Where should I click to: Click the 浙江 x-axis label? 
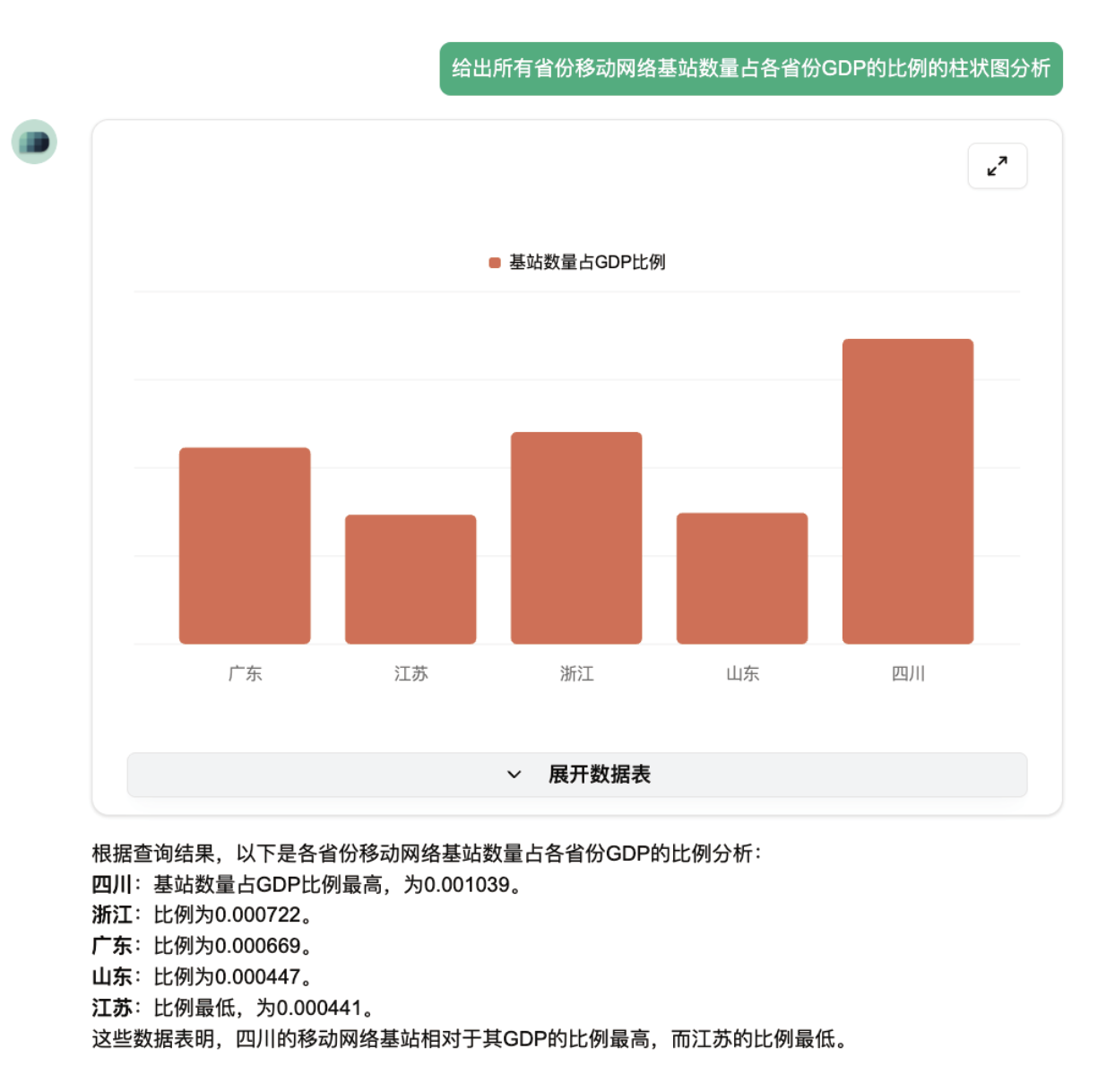(576, 673)
